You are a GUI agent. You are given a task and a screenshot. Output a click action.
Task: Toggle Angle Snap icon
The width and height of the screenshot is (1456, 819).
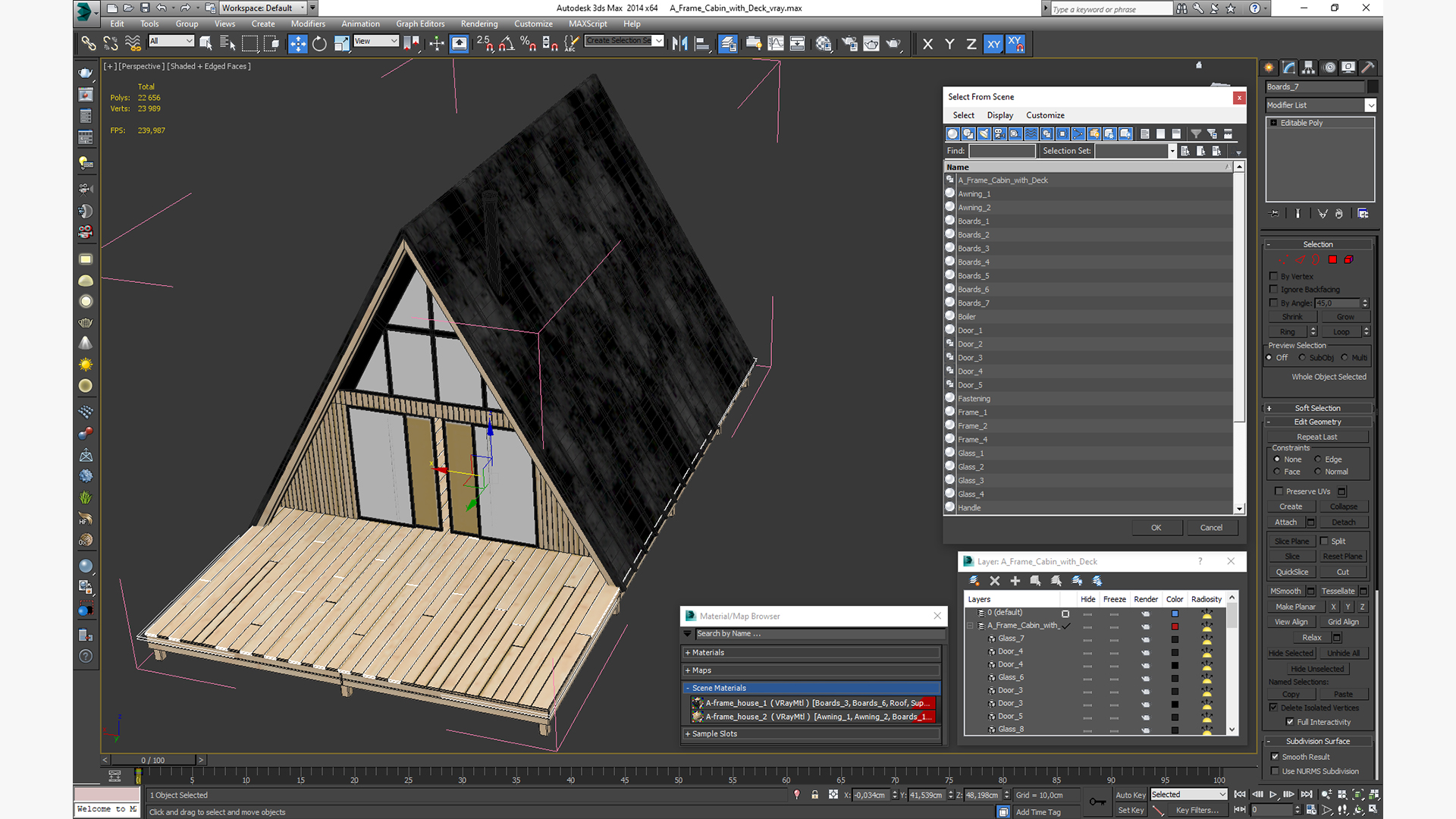tap(507, 44)
